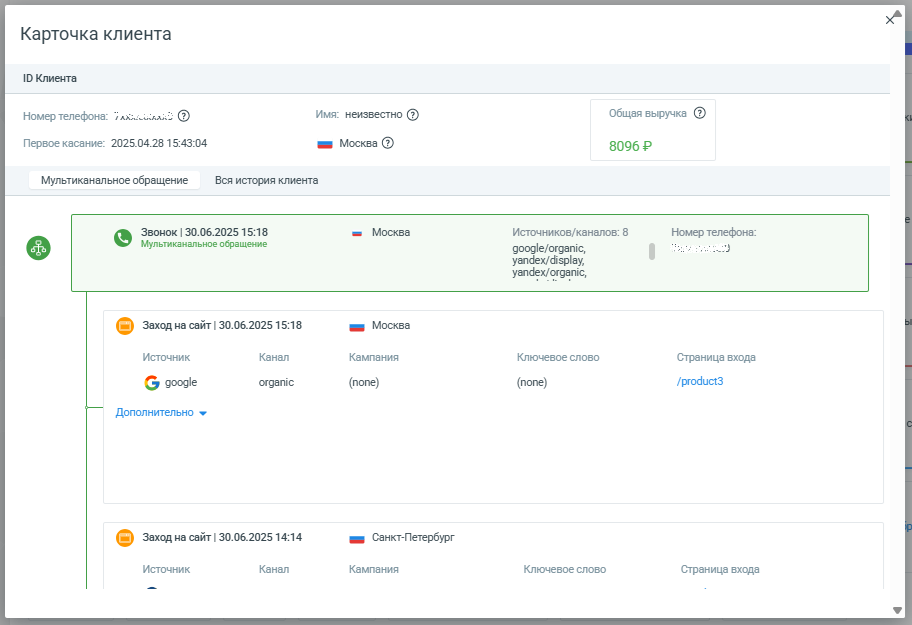Click the Google logo icon
Image resolution: width=912 pixels, height=625 pixels.
[152, 383]
